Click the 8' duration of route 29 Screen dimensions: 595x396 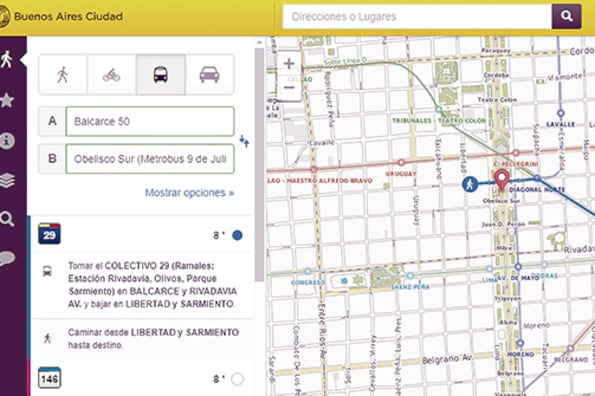point(219,235)
